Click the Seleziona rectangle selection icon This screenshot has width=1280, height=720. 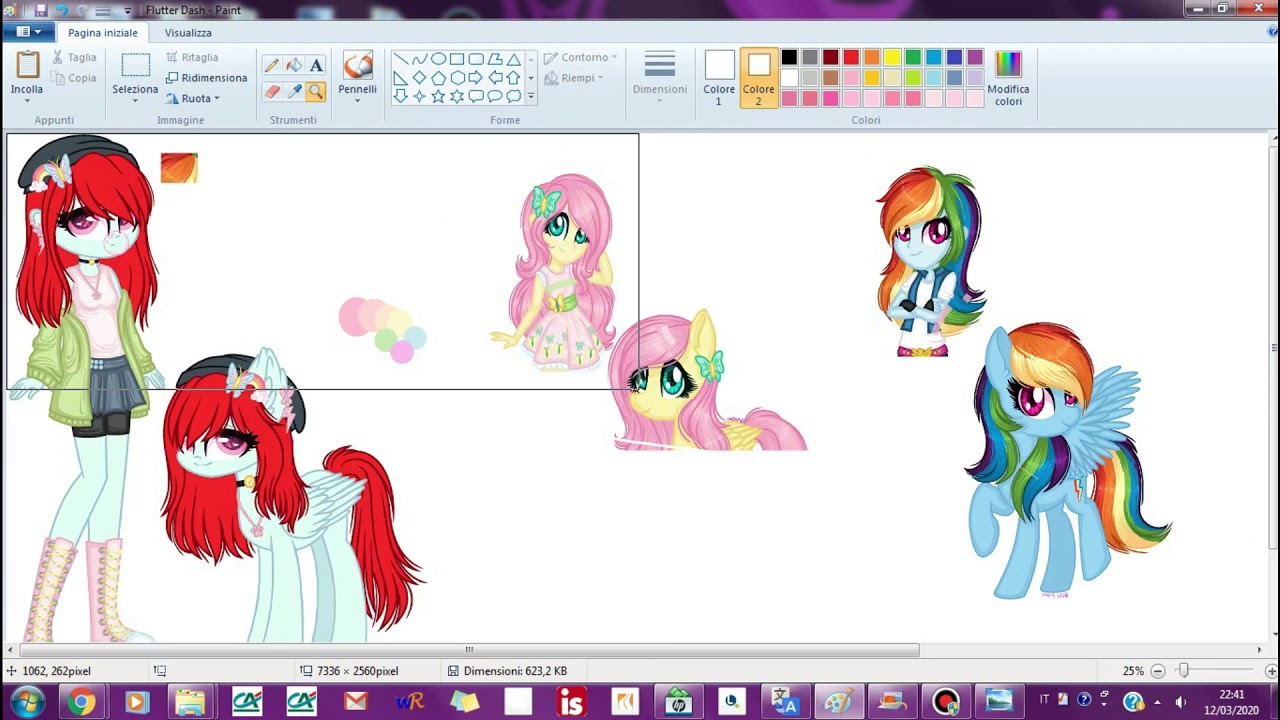(135, 66)
